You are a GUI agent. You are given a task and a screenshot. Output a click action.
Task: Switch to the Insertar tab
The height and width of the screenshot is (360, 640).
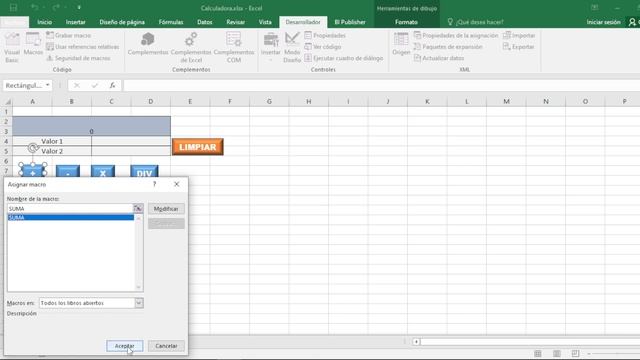(x=76, y=22)
